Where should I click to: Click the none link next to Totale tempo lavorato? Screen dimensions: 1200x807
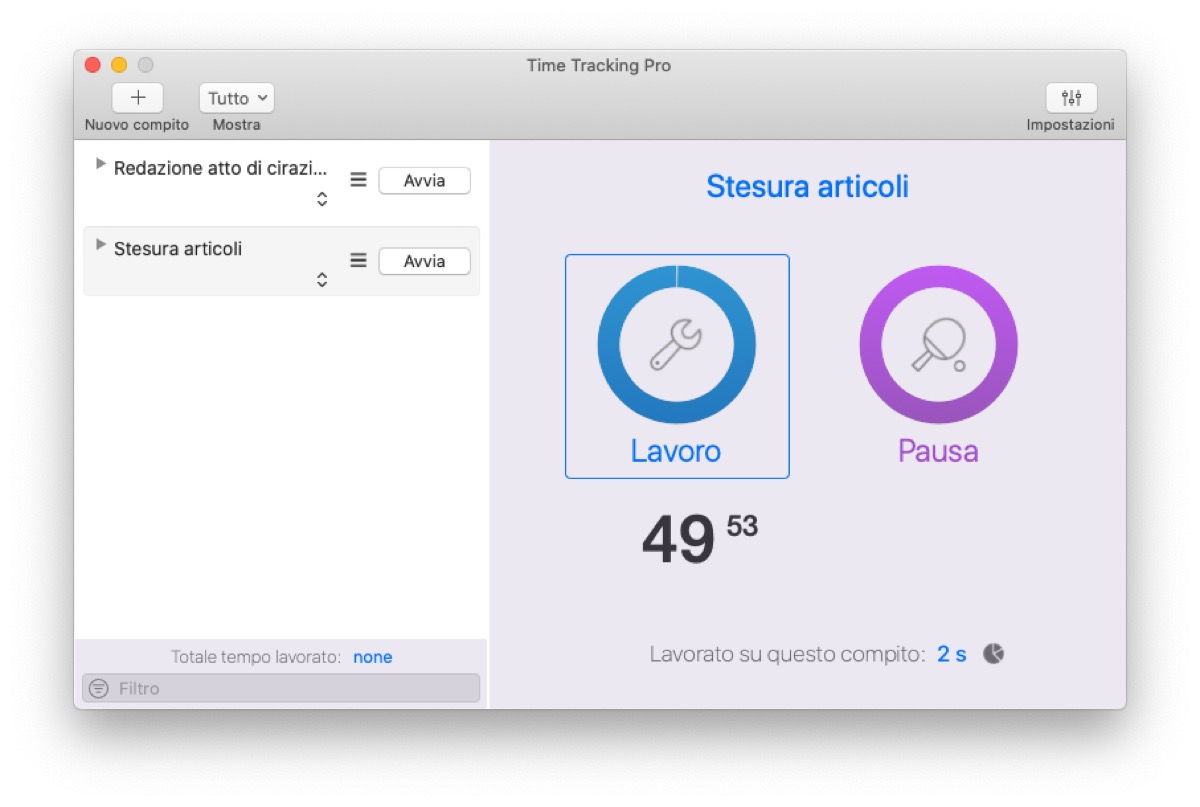coord(372,657)
